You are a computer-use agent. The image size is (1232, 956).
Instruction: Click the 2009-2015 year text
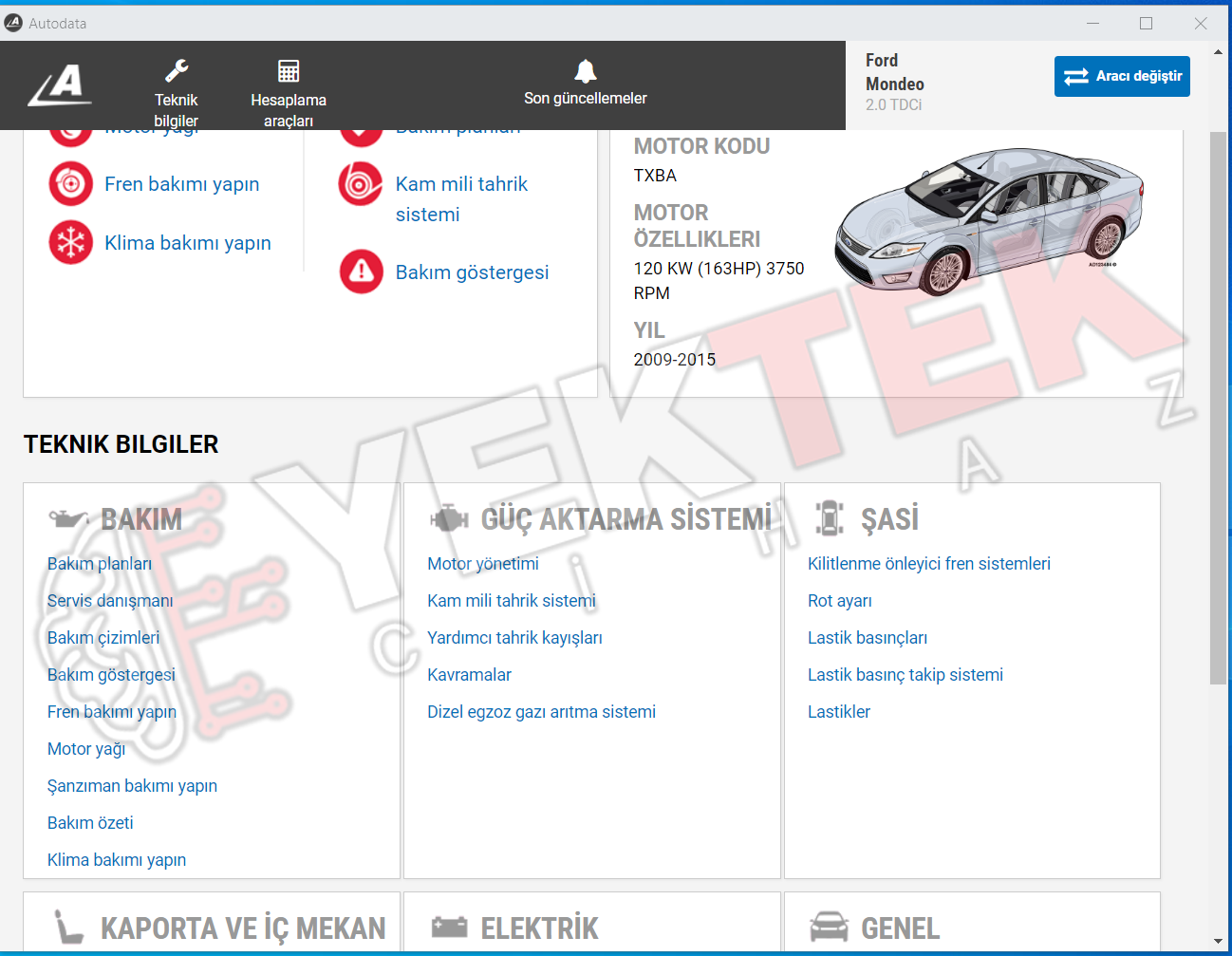675,360
